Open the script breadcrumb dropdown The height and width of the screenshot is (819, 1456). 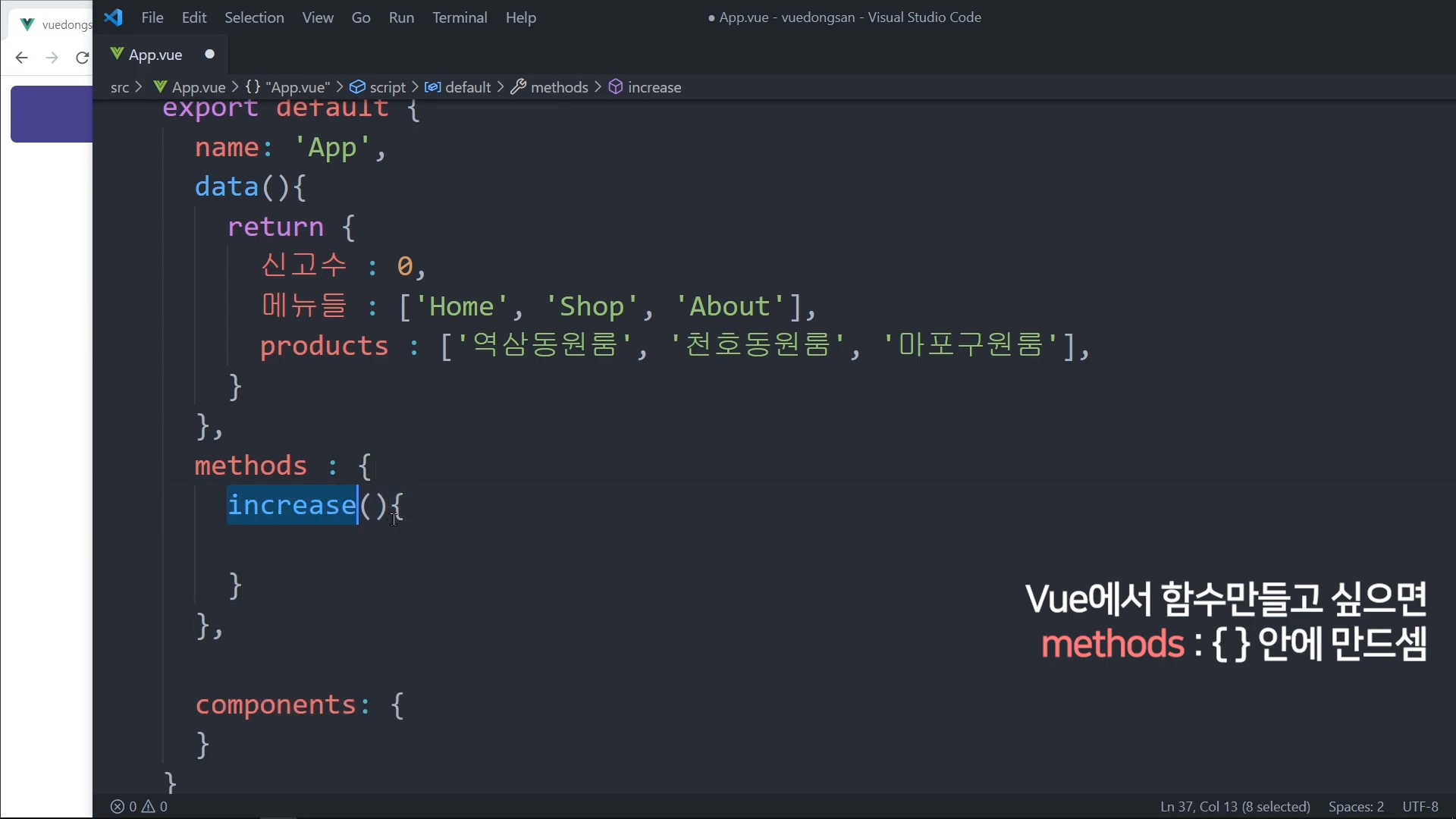click(x=388, y=87)
